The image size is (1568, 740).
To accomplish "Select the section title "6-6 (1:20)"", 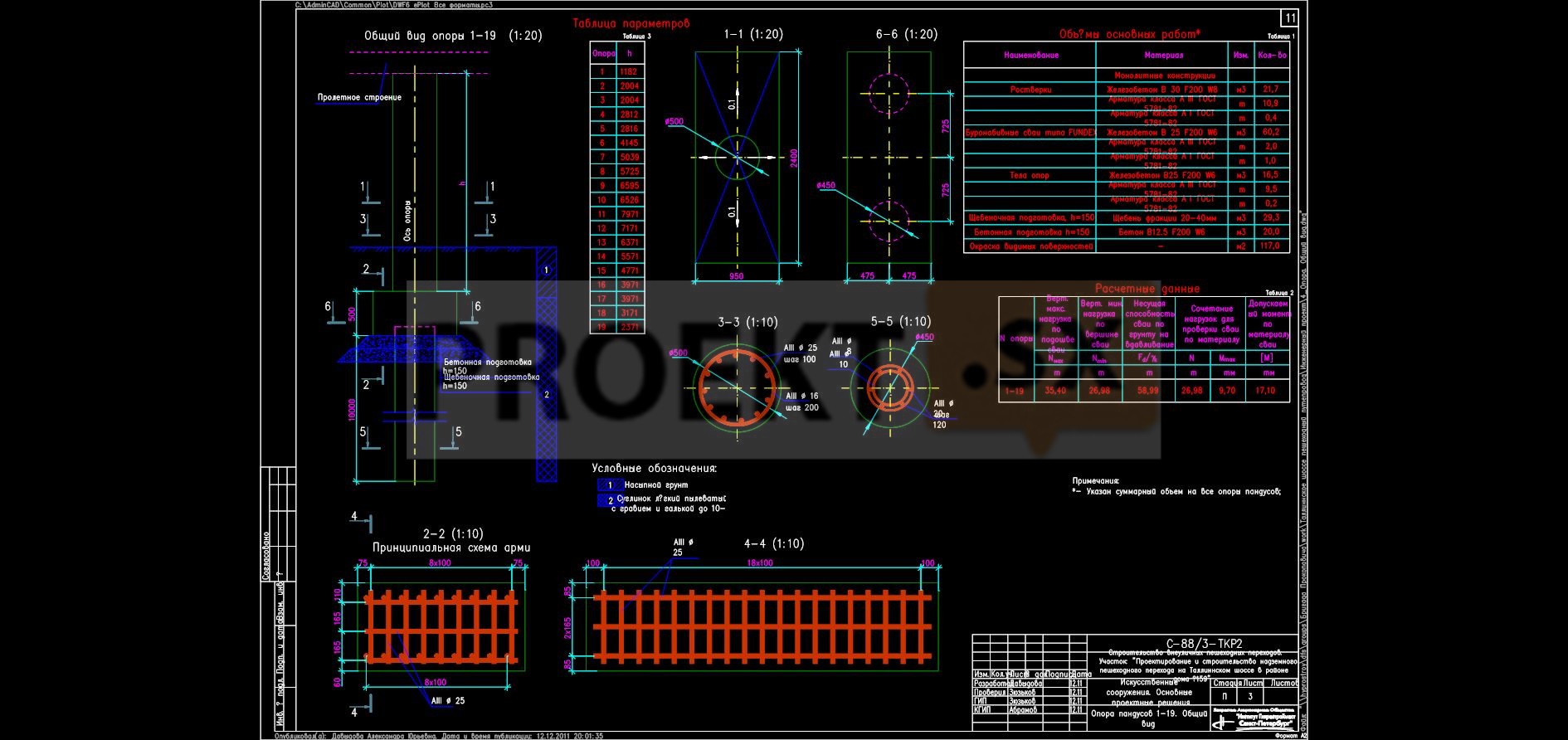I will 907,34.
